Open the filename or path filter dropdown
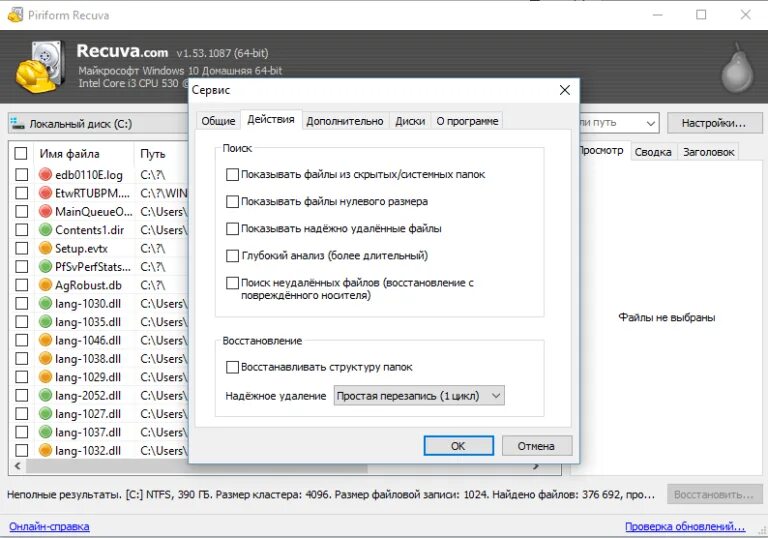The height and width of the screenshot is (538, 768). [x=650, y=123]
